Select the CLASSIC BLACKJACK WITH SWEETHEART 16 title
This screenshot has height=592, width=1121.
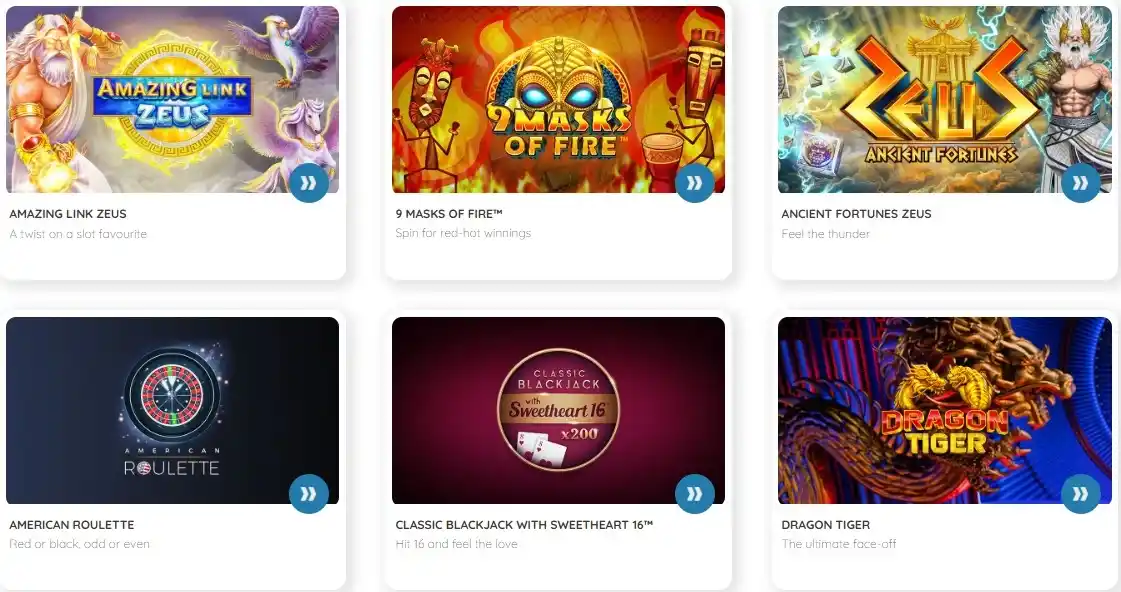click(x=524, y=525)
